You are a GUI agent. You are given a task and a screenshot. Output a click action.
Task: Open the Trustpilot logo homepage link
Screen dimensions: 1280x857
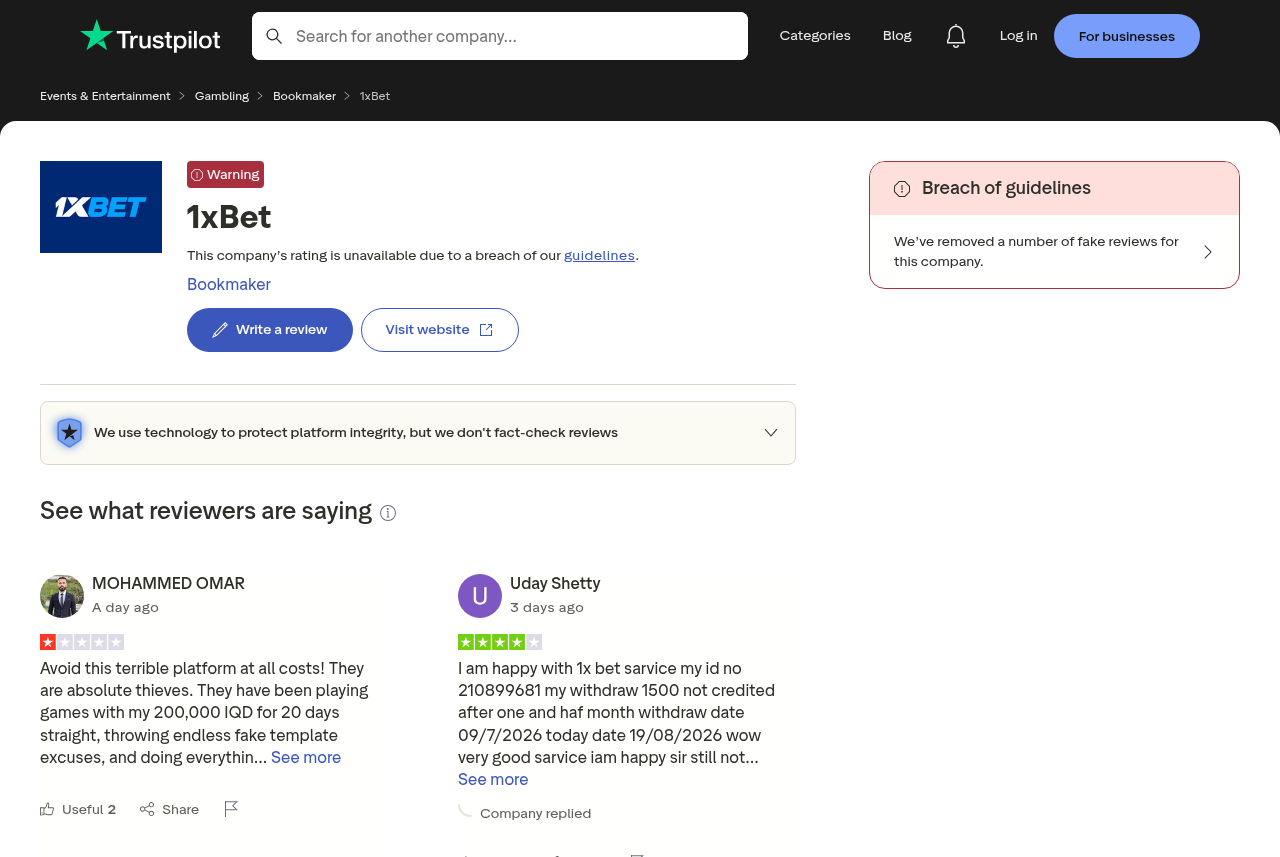pos(150,36)
